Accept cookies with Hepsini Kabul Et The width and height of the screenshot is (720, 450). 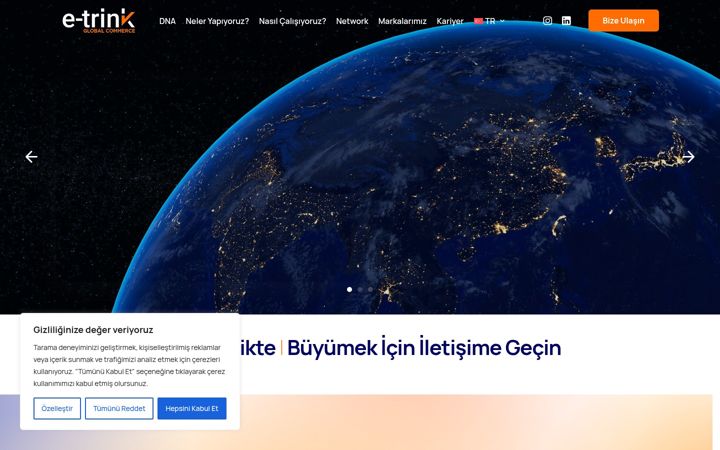click(x=192, y=408)
